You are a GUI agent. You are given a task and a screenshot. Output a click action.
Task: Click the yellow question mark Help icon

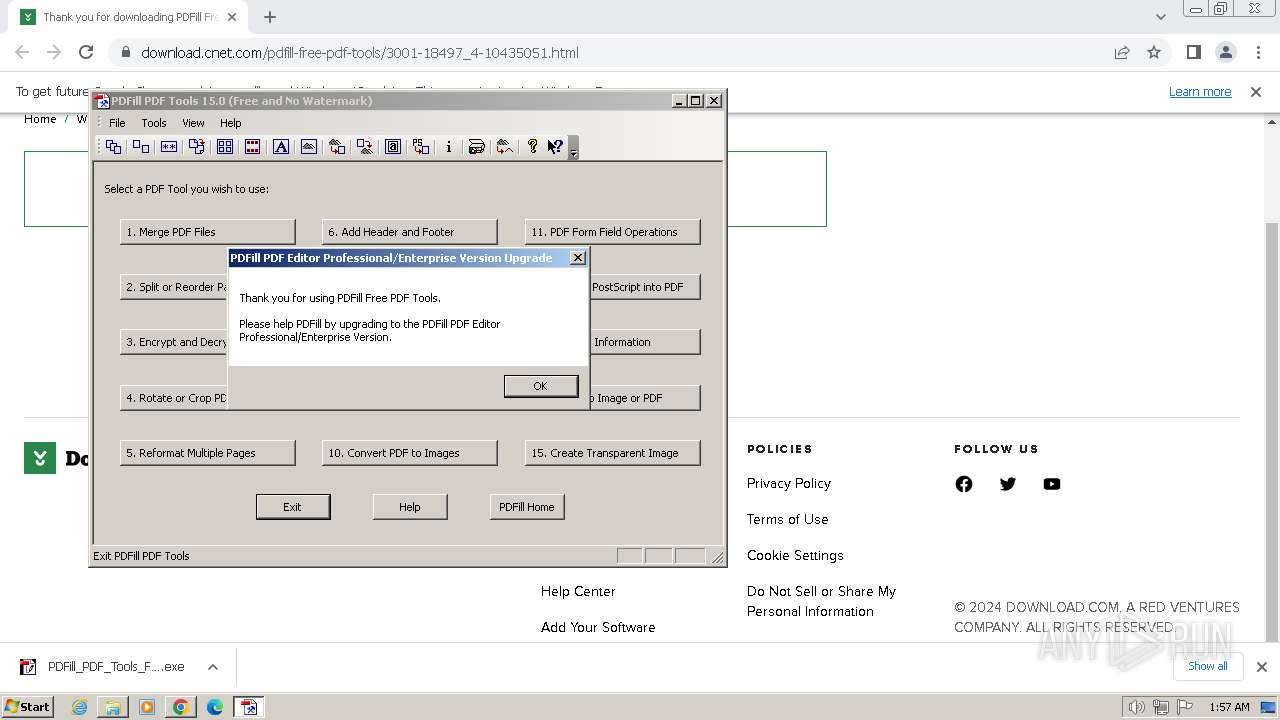[532, 147]
